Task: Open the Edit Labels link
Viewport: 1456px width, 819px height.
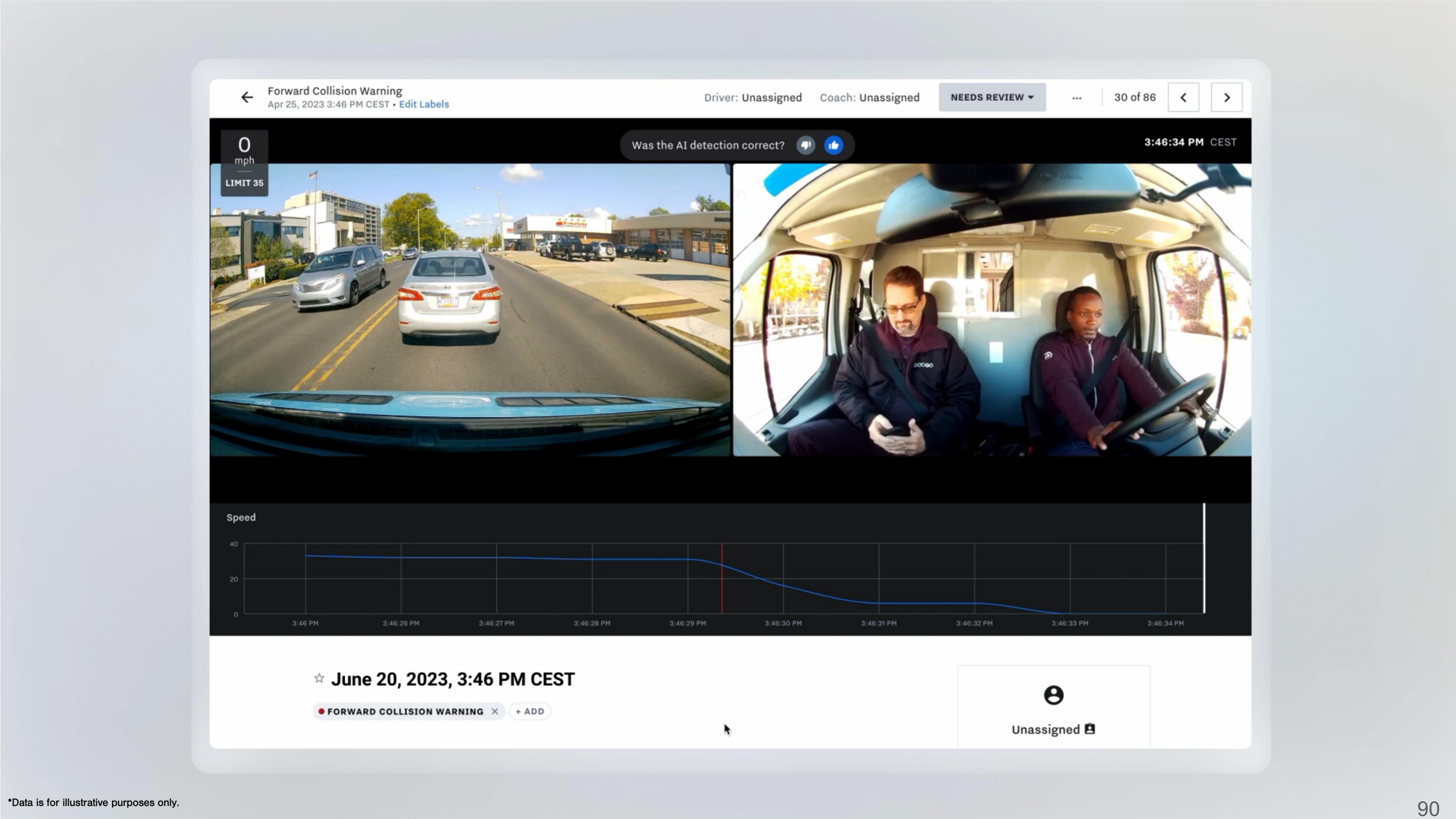Action: [x=424, y=104]
